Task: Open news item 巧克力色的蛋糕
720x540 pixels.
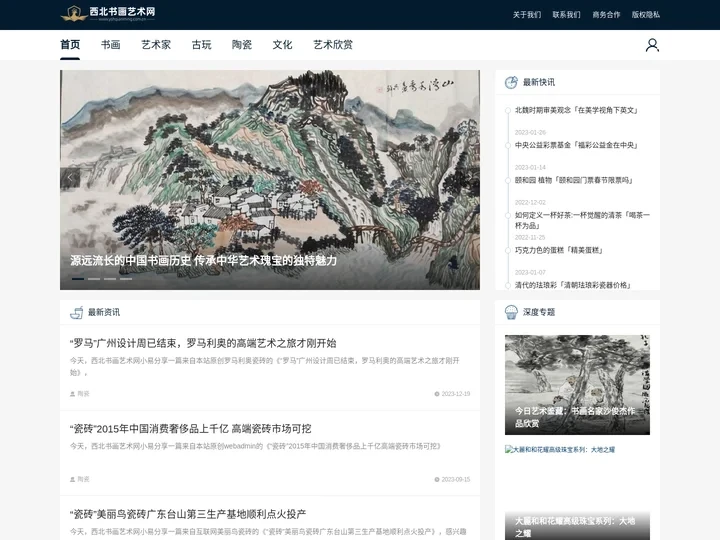Action: coord(559,250)
